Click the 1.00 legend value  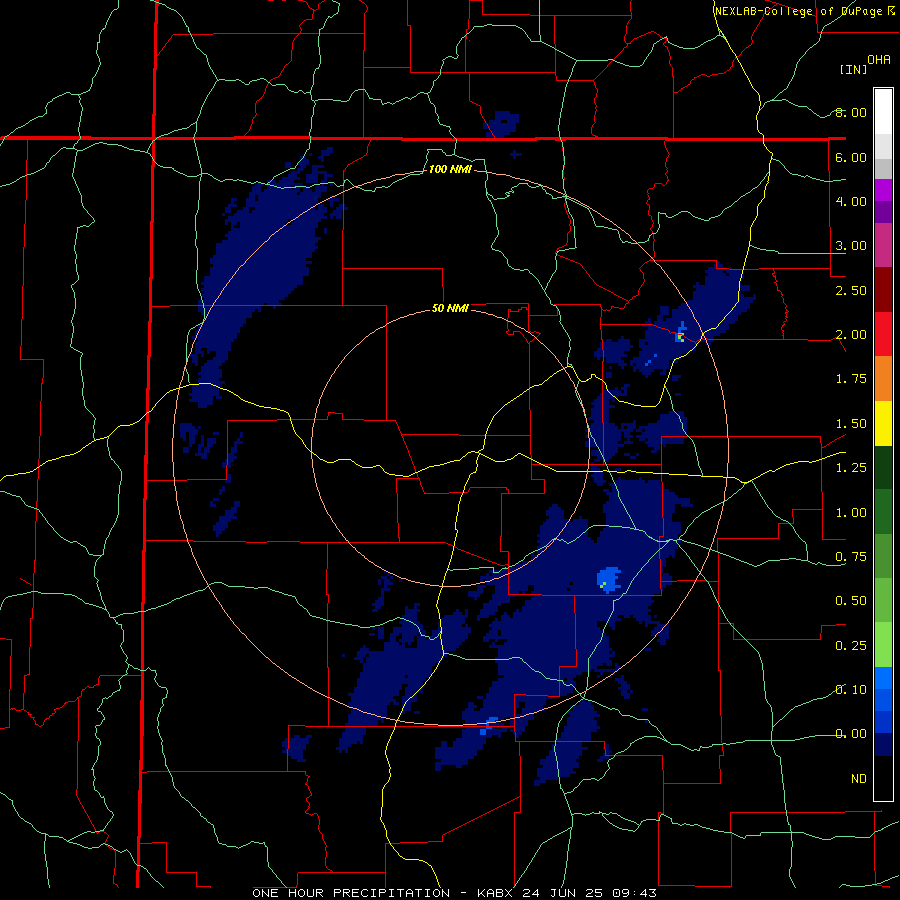[x=851, y=513]
